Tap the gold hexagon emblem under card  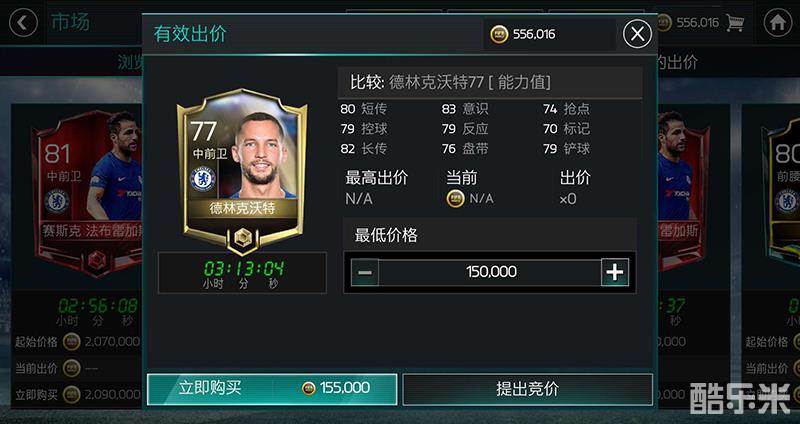click(x=243, y=238)
